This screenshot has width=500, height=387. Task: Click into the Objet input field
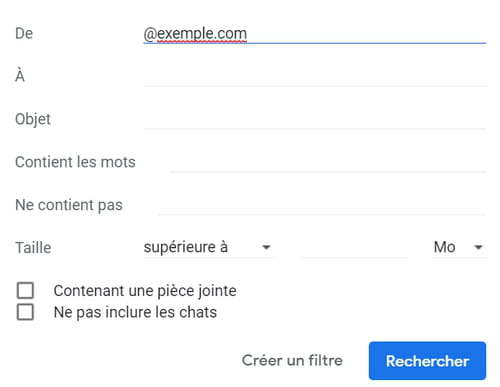pyautogui.click(x=314, y=119)
